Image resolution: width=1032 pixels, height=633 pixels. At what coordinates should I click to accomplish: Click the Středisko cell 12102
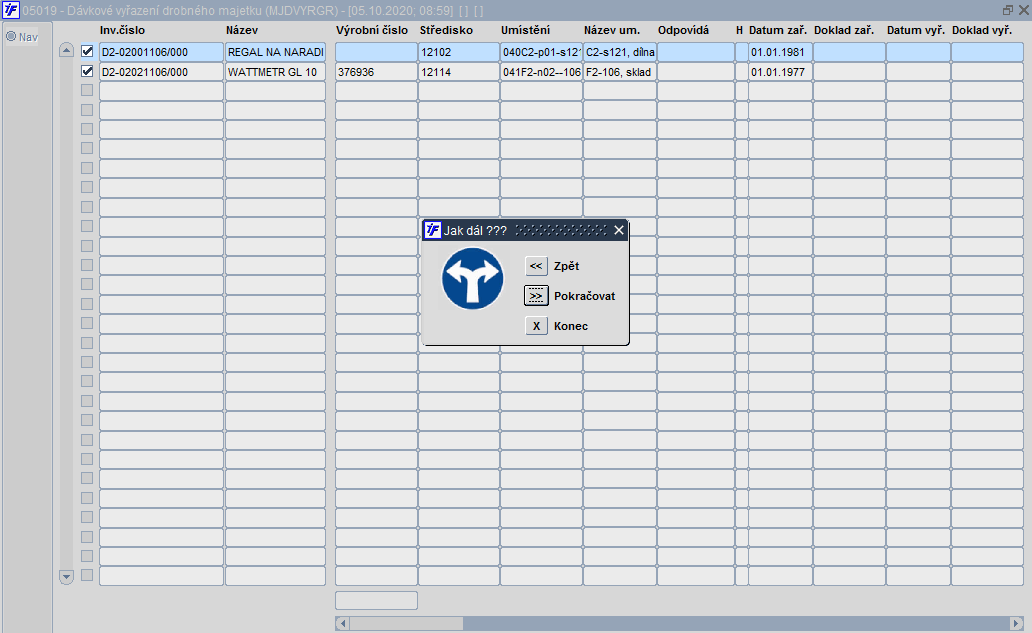pos(459,52)
